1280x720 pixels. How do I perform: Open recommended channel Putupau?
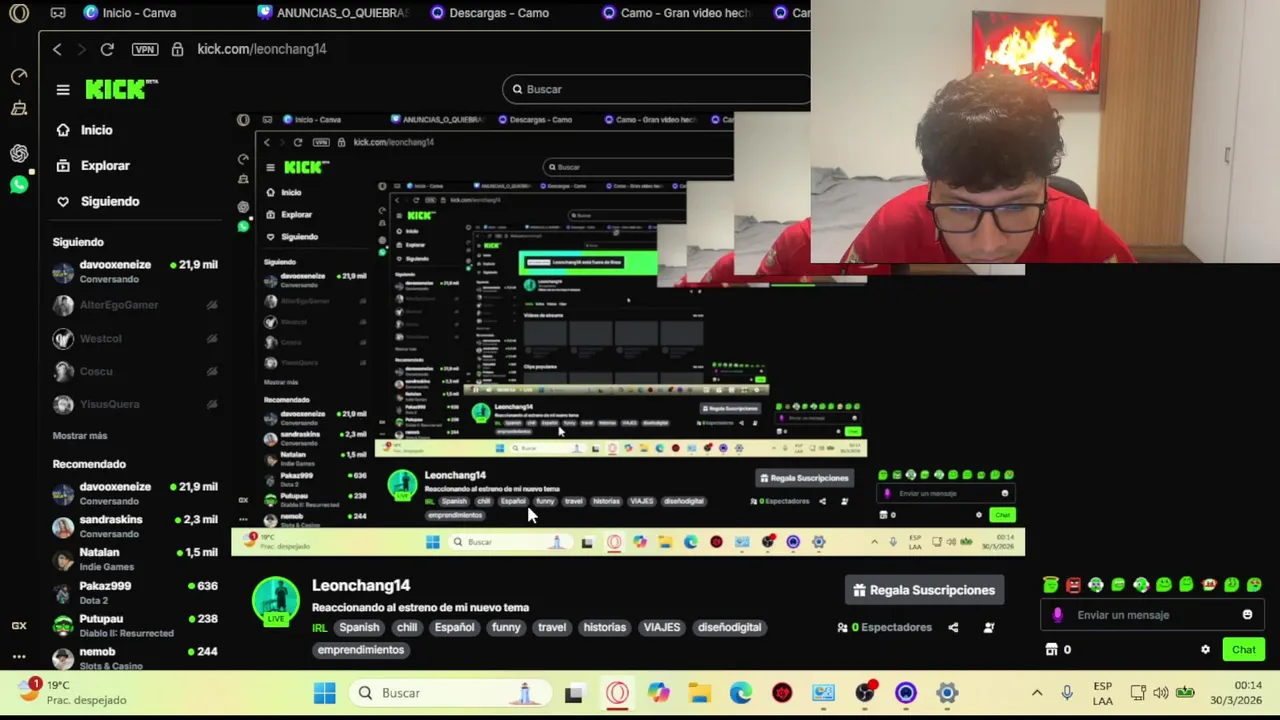135,625
